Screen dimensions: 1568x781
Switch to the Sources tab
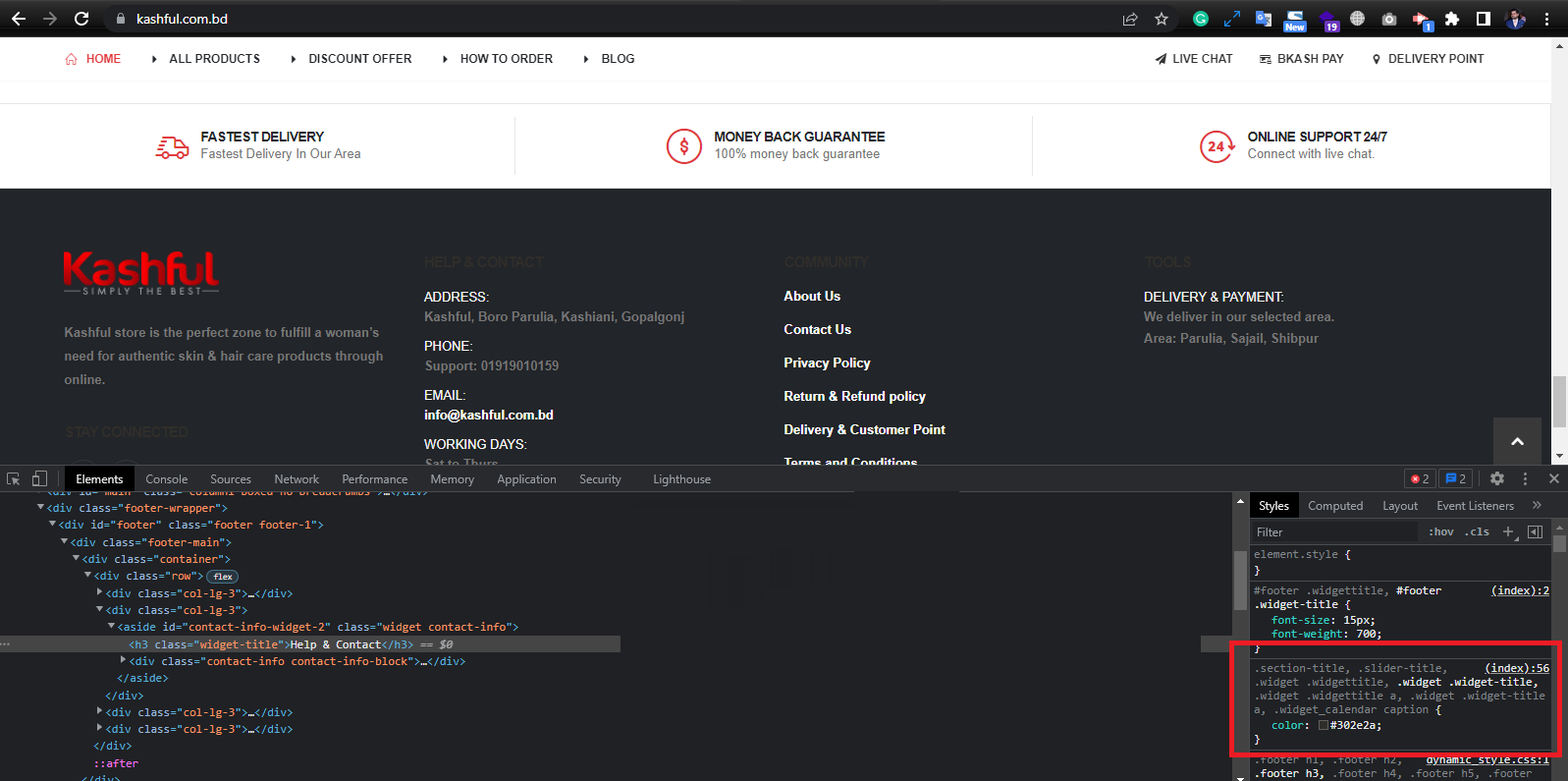tap(231, 478)
